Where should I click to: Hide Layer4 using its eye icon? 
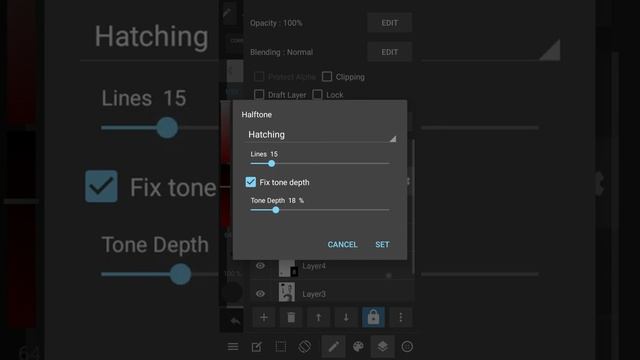tap(260, 266)
